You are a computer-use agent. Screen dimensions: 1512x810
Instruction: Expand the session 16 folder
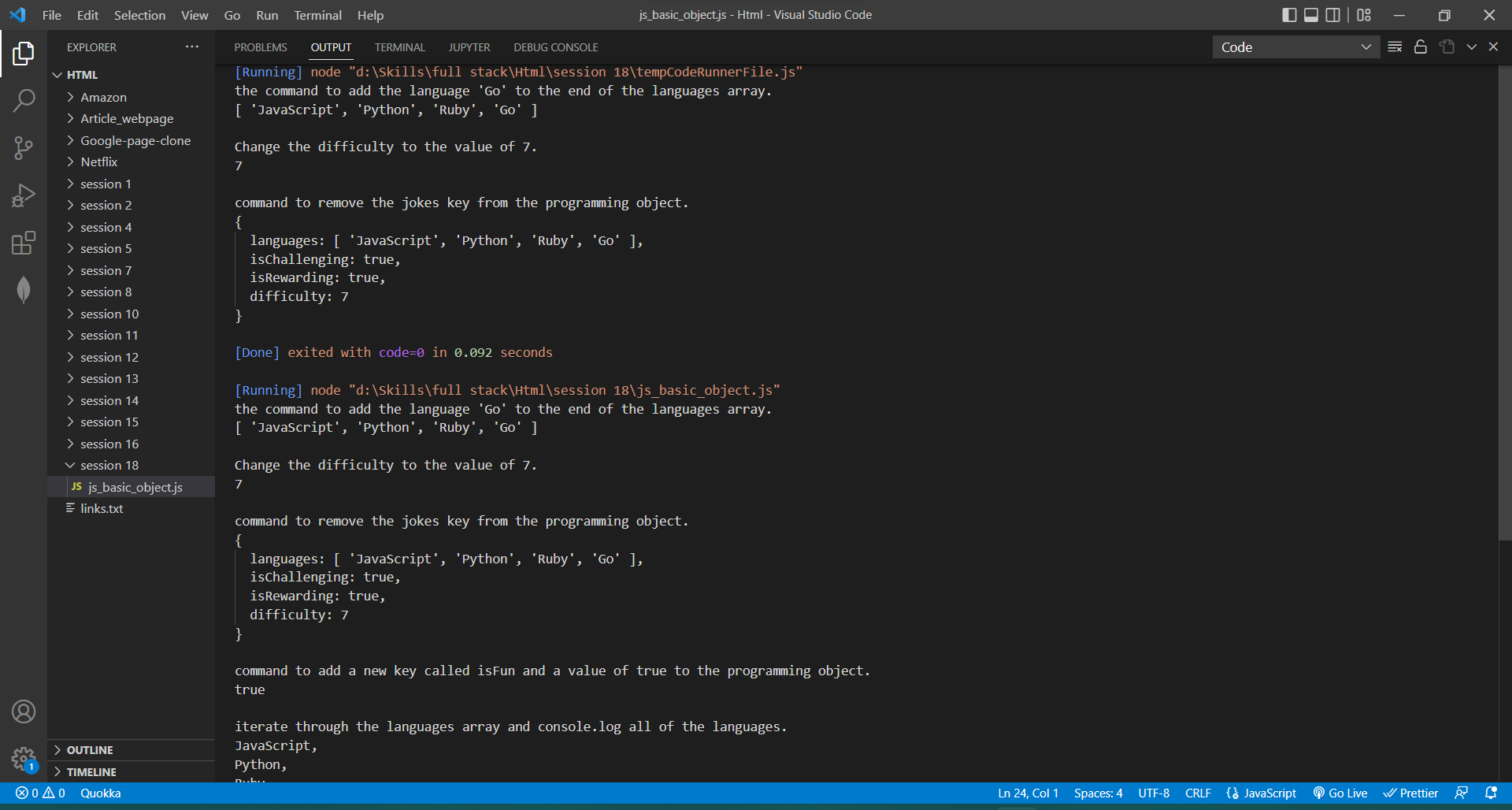131,444
